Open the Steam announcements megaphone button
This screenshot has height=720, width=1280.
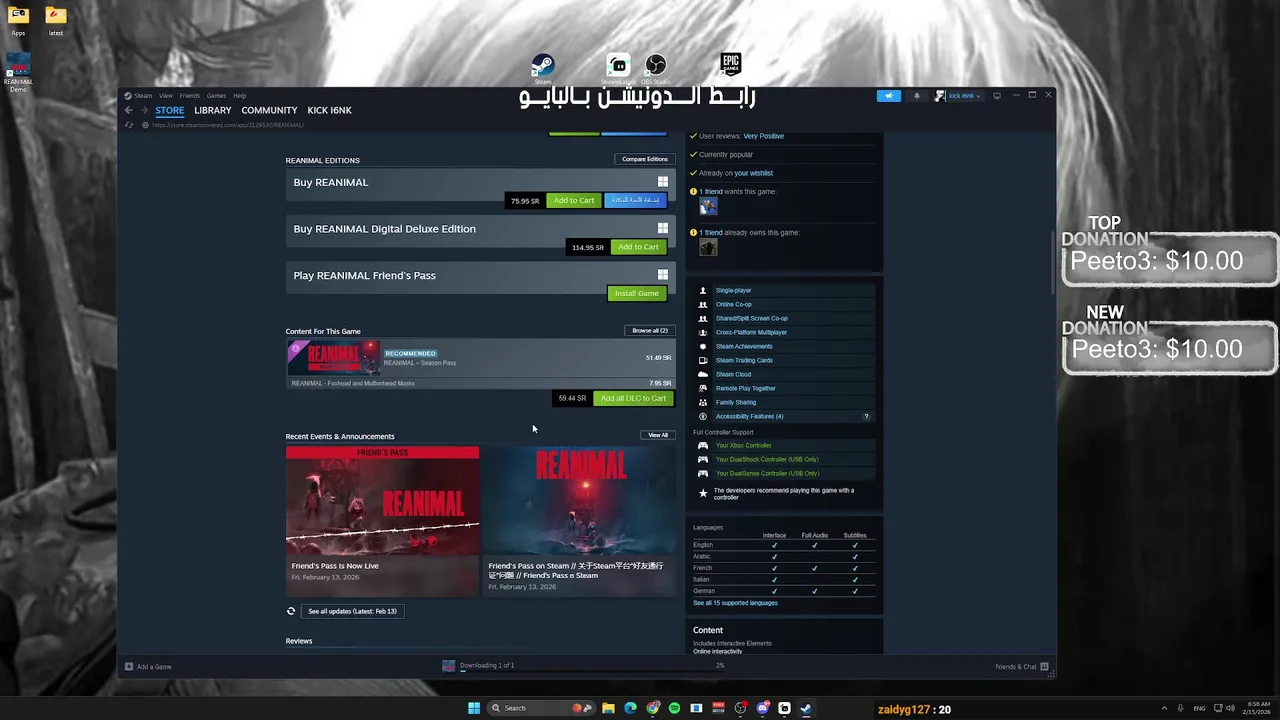tap(888, 96)
